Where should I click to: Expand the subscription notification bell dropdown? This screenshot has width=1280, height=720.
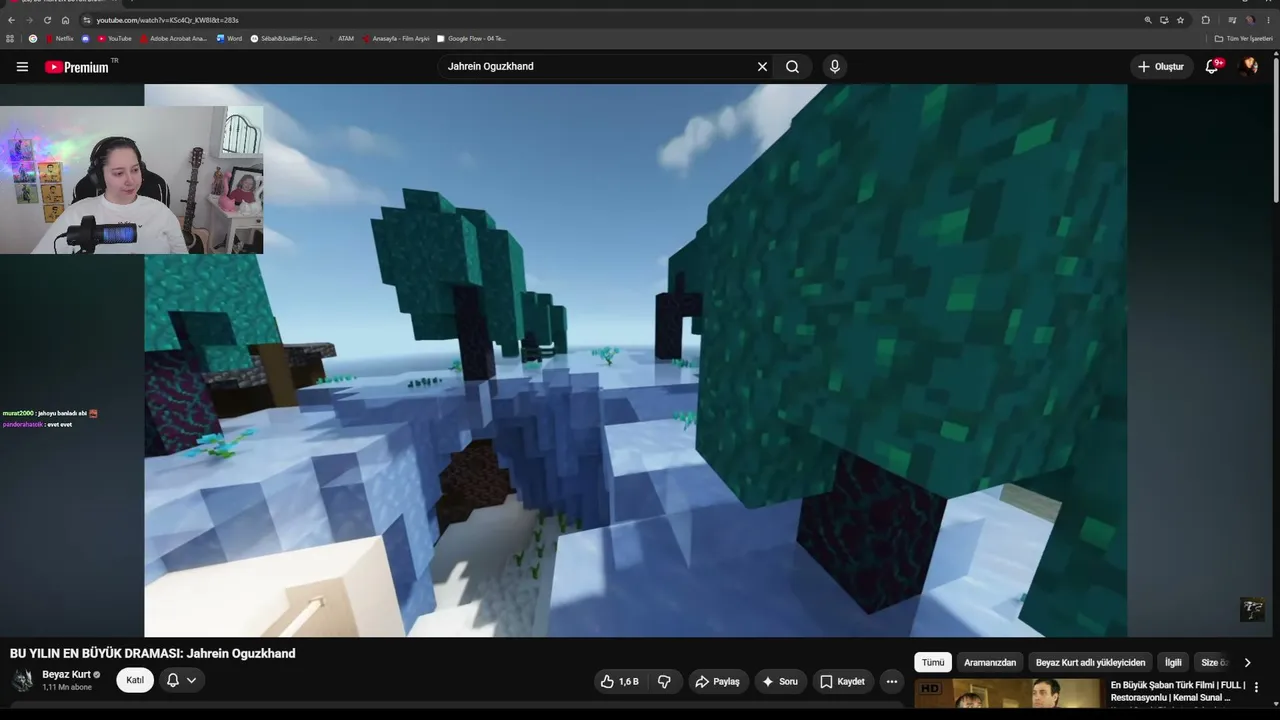(x=181, y=681)
